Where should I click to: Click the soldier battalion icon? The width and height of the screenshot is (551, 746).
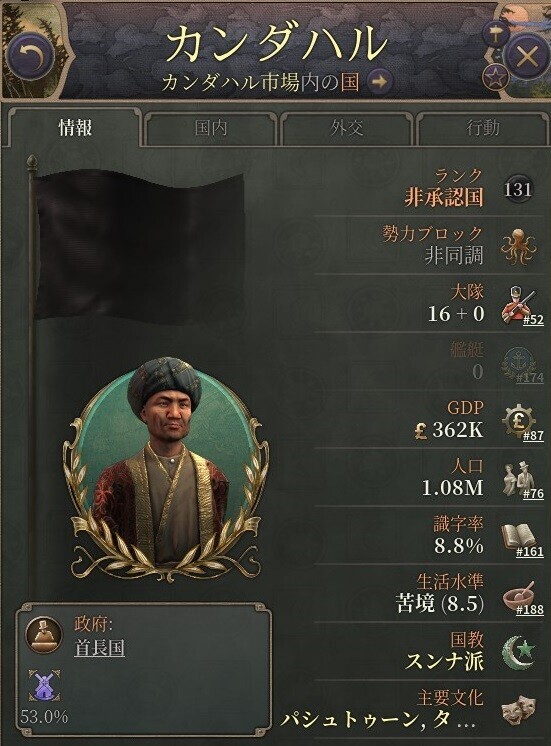click(519, 304)
